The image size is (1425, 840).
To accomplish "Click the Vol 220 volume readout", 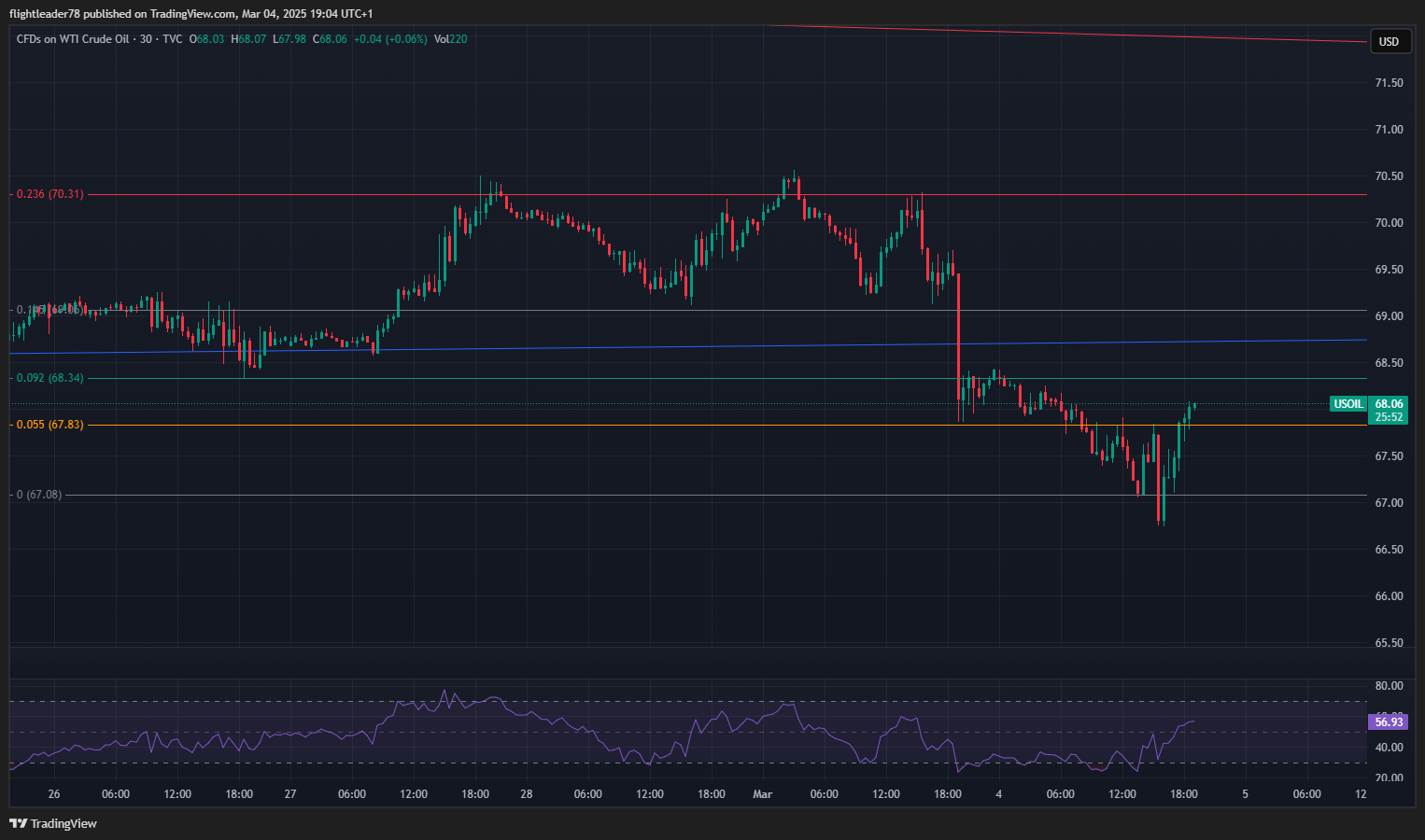I will coord(451,39).
